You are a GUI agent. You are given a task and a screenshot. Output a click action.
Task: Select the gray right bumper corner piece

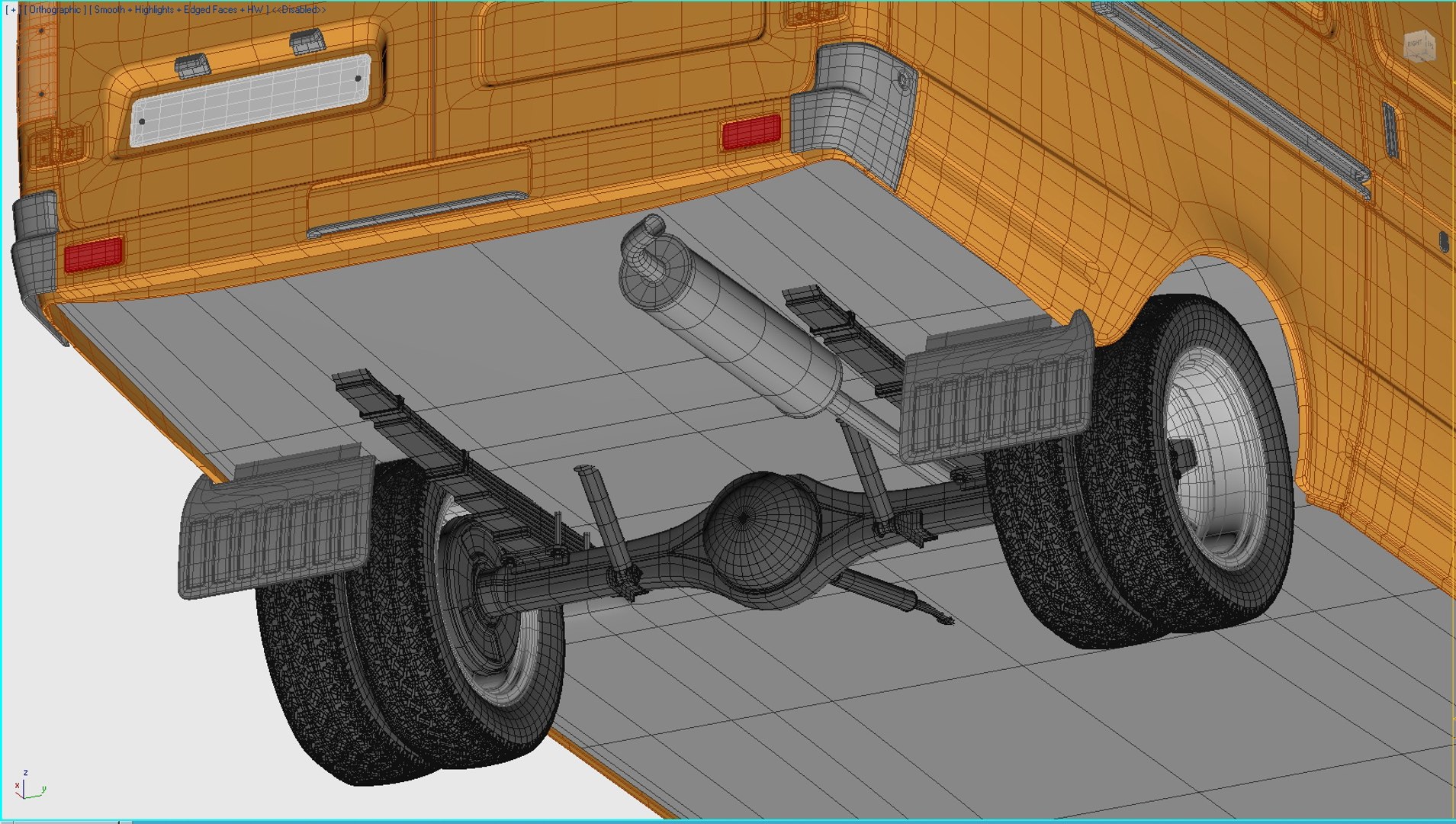(x=853, y=107)
